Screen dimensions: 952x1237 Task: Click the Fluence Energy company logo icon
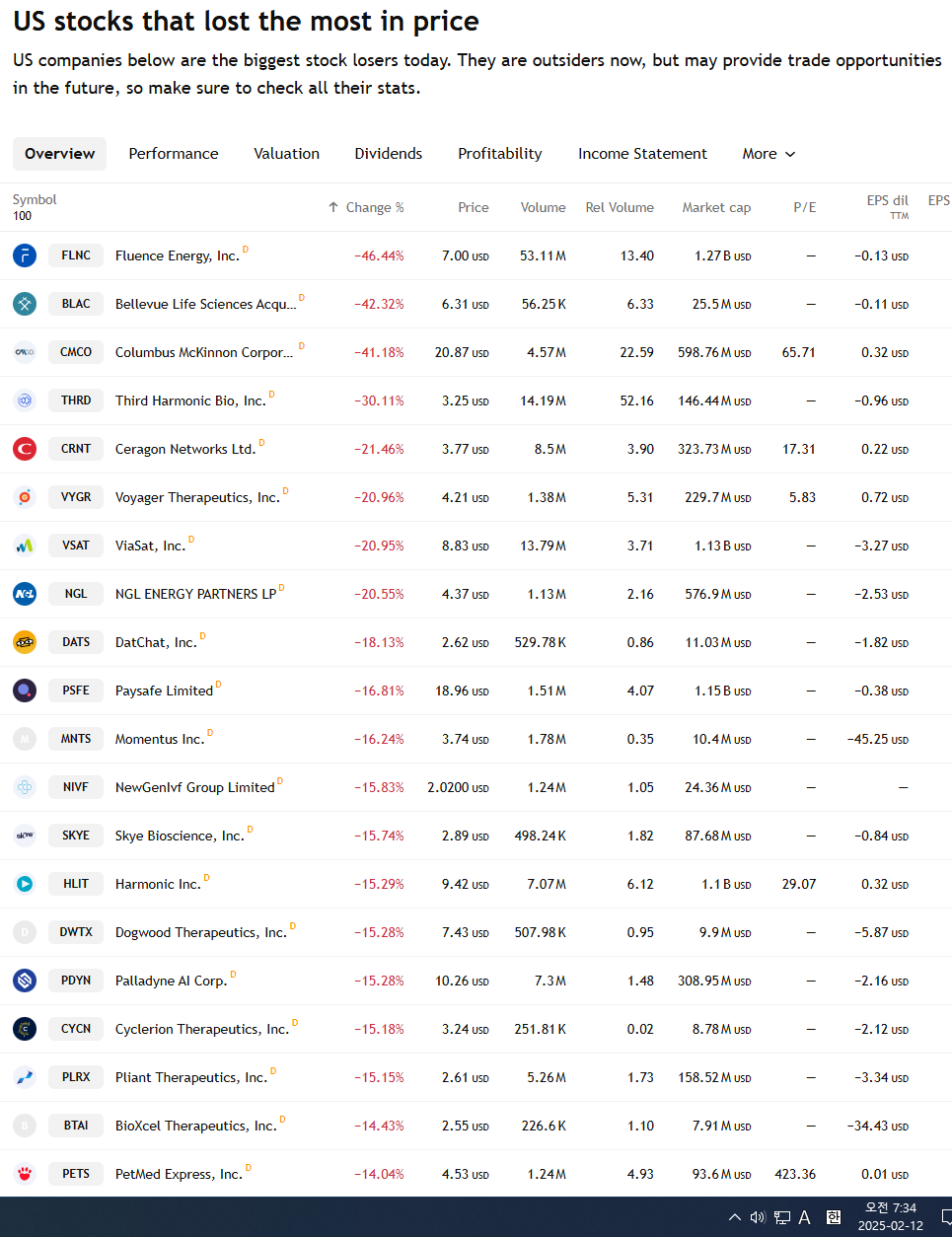(25, 255)
